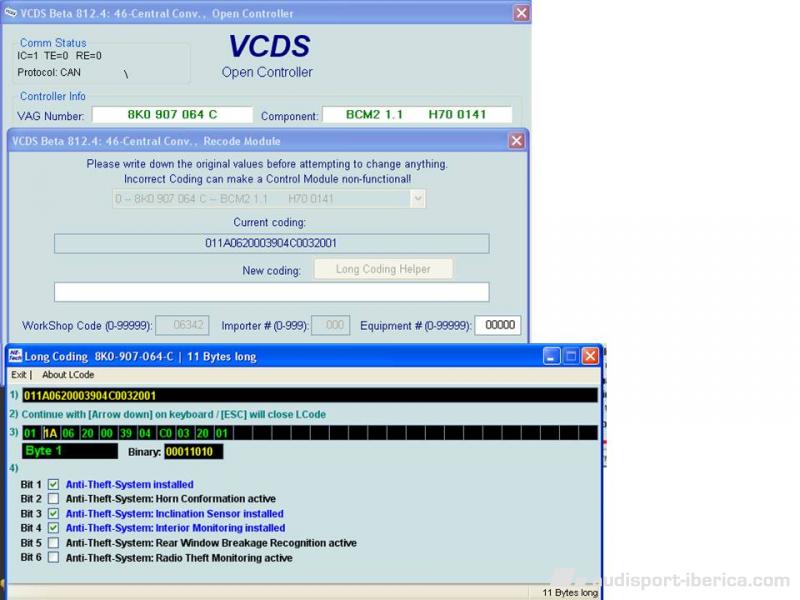This screenshot has height=600, width=800.
Task: Expand the controller selection dropdown in Recode Module
Action: pyautogui.click(x=417, y=198)
